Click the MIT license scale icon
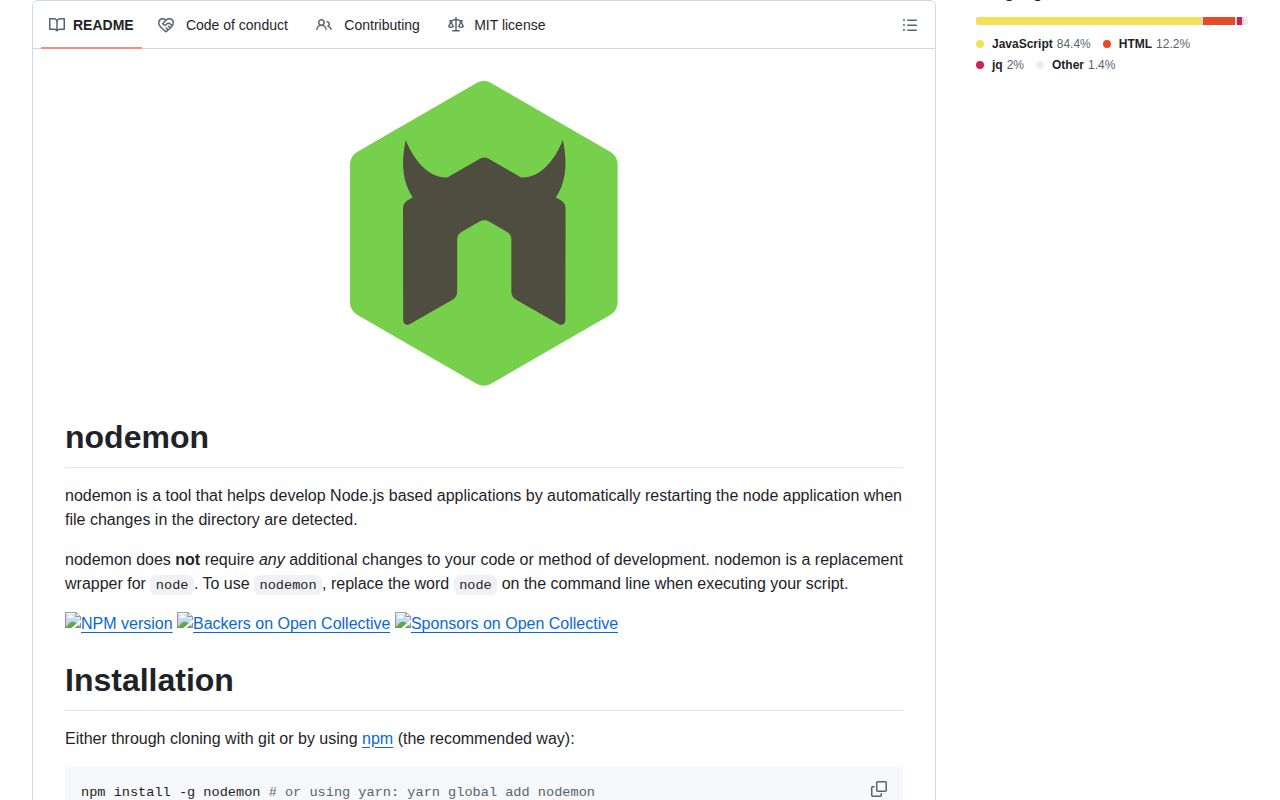Screen dimensions: 1280x800 point(456,25)
